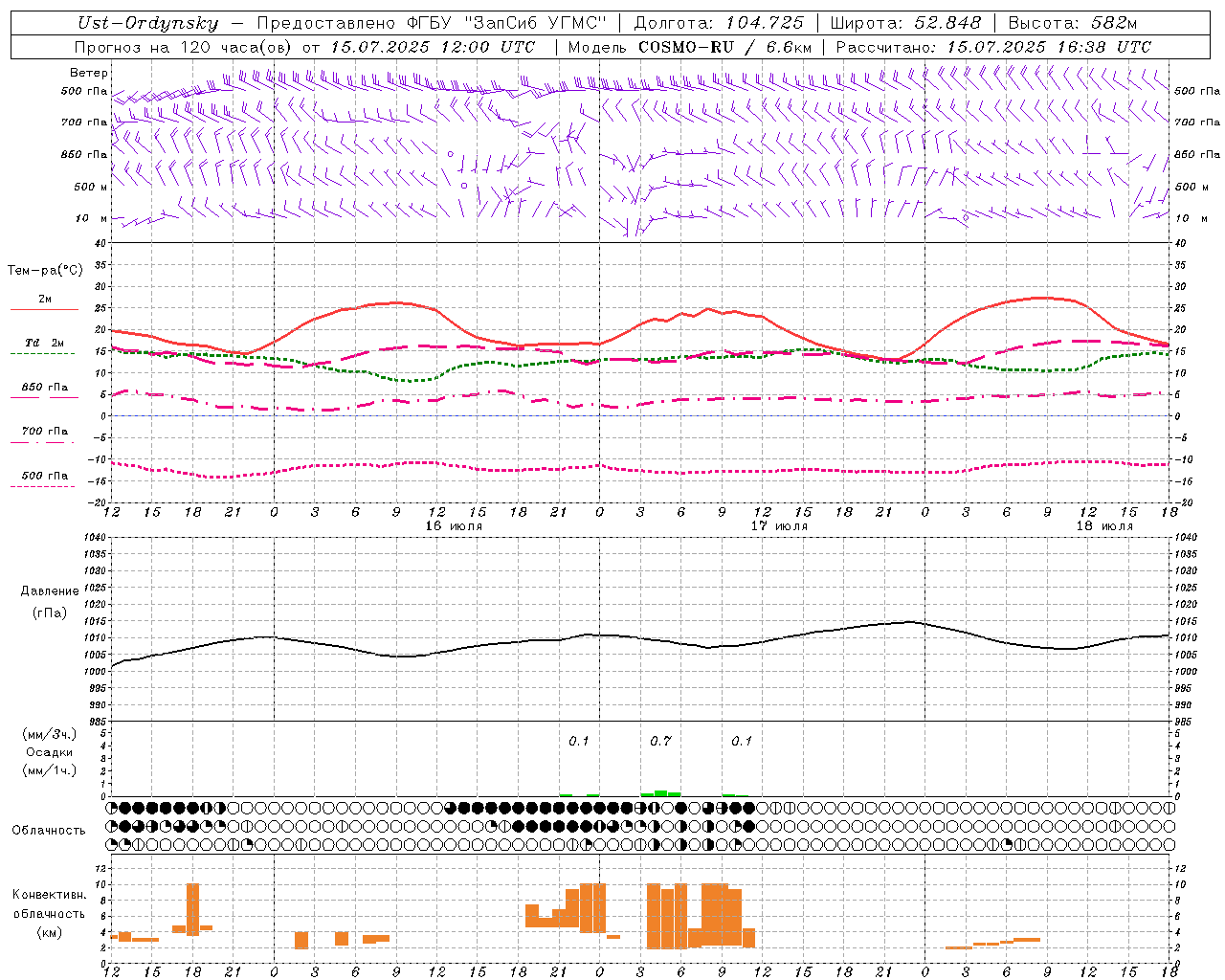Select the elevation text Высота: 582м
Viewport: 1225px width, 980px height.
(x=1073, y=23)
